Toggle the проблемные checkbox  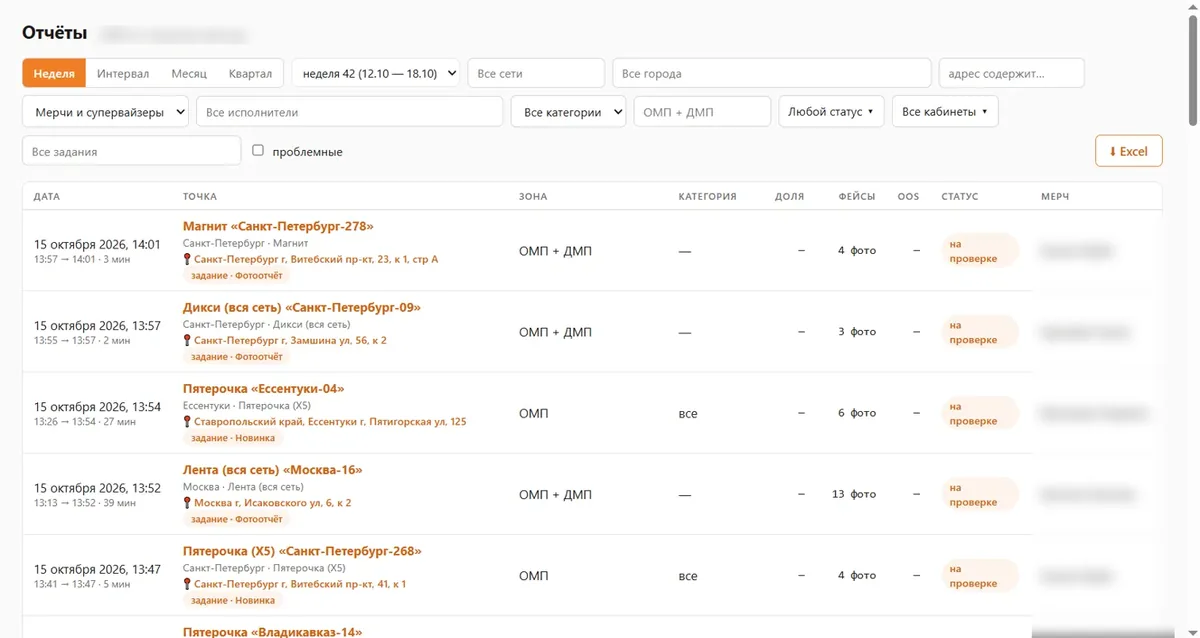pos(258,150)
